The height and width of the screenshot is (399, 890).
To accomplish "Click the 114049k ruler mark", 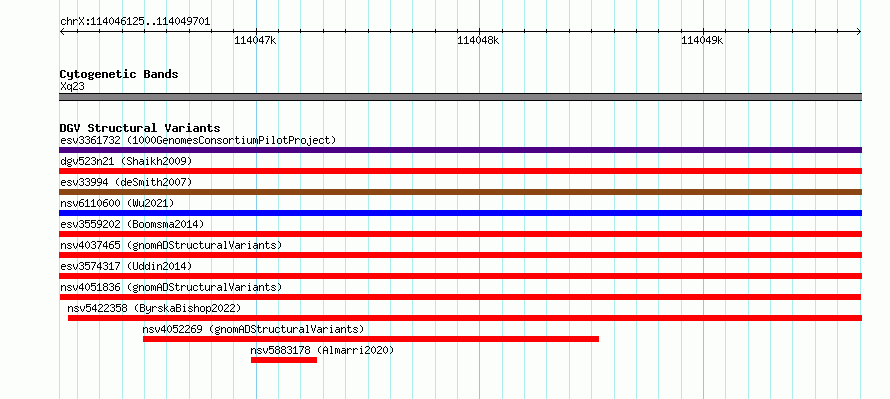I will (702, 40).
